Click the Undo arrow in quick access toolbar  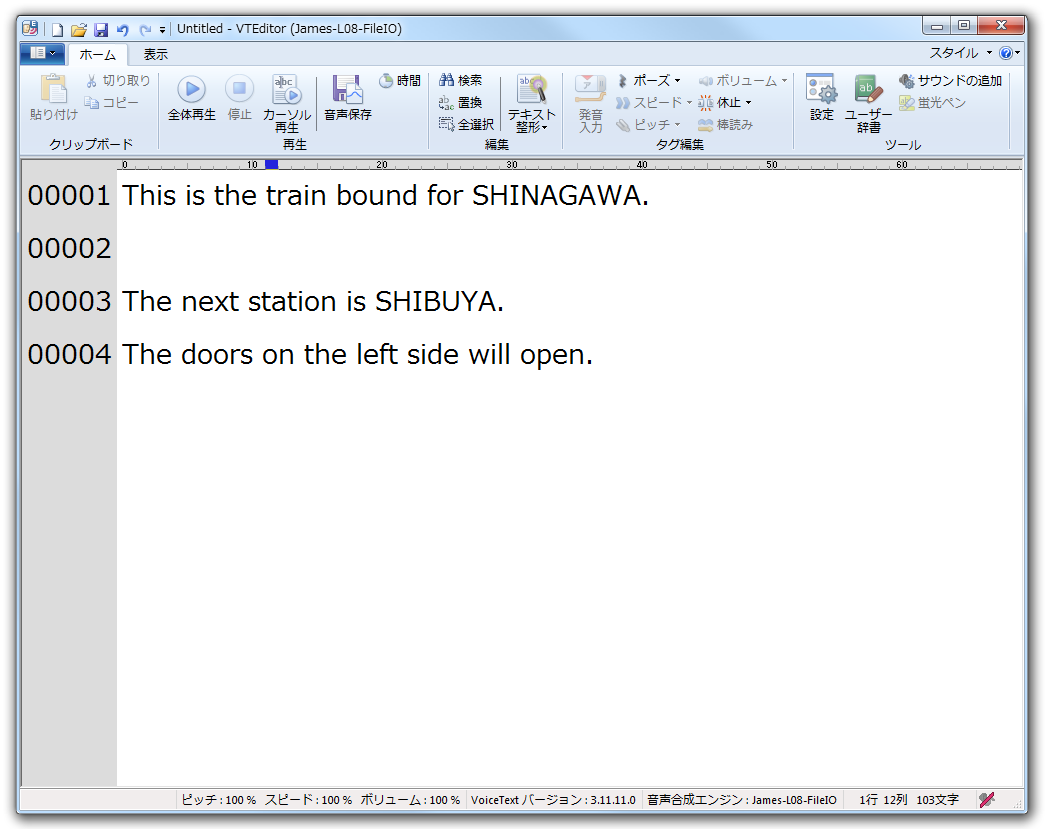(123, 29)
